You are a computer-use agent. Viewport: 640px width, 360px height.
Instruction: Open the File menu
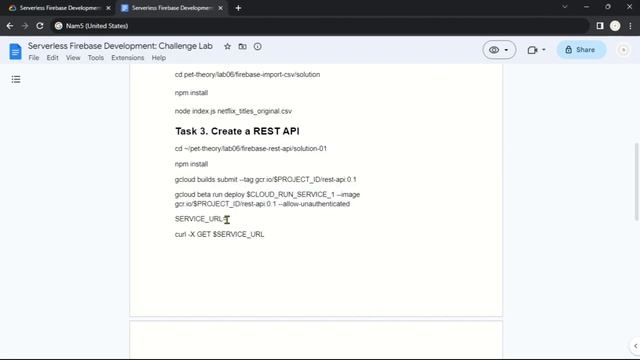tap(34, 58)
